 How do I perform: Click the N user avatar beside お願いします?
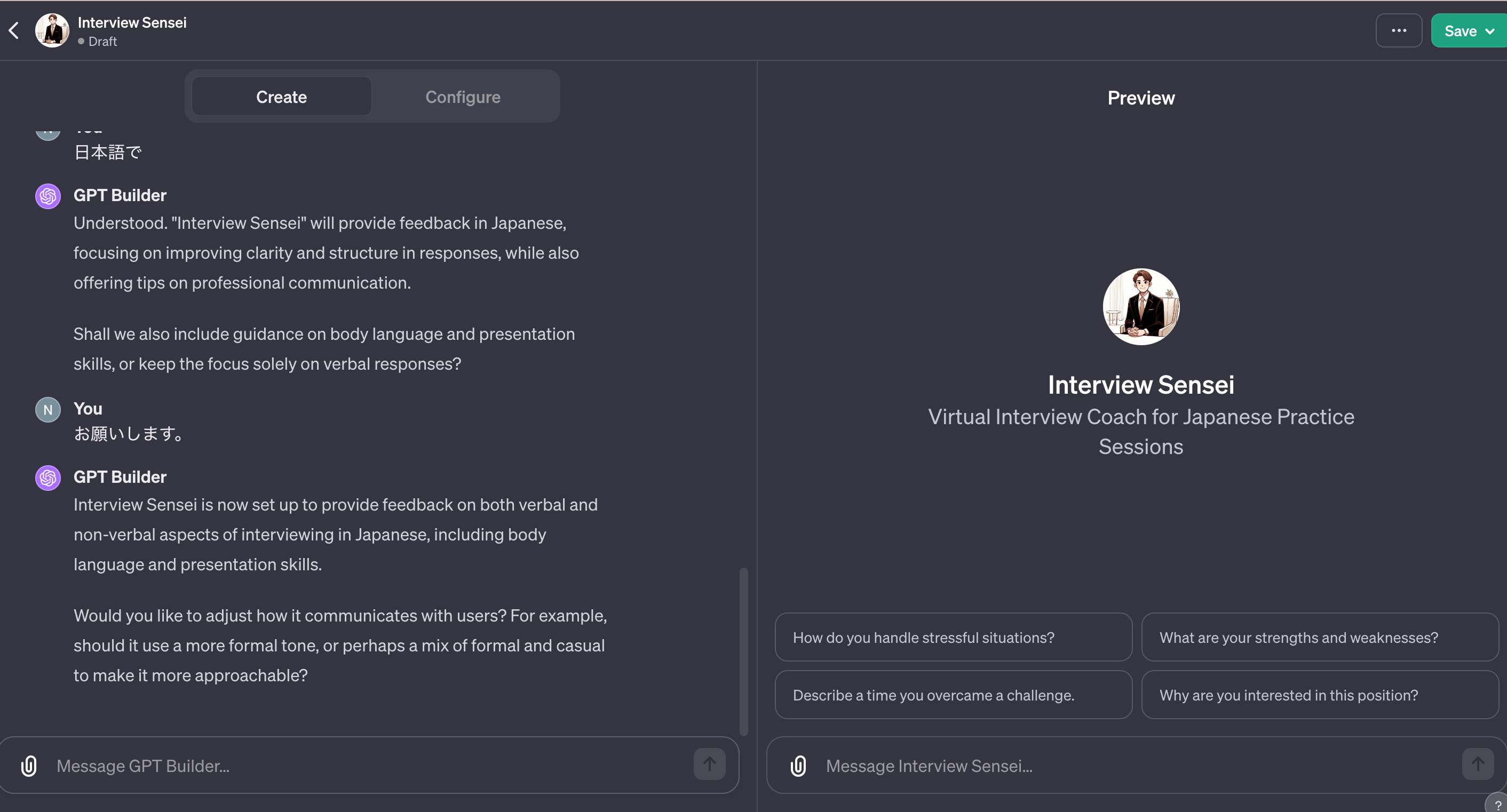(48, 410)
